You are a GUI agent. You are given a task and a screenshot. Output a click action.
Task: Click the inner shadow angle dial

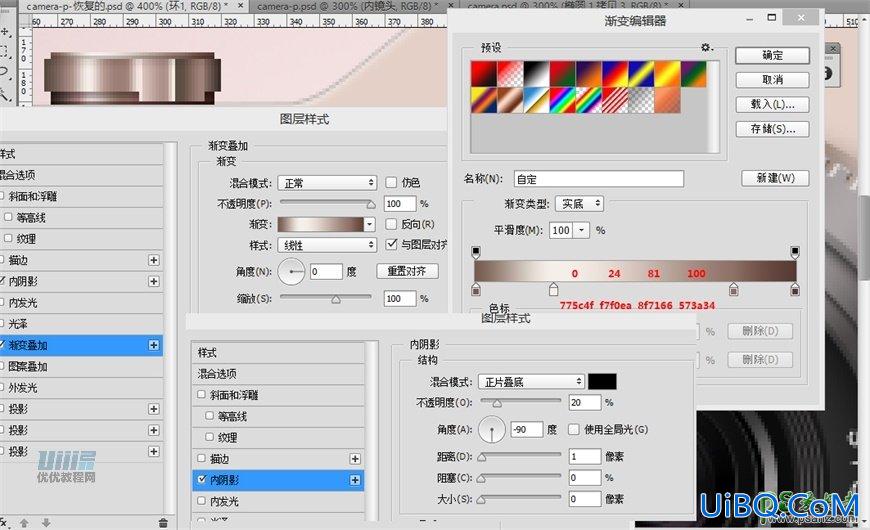pyautogui.click(x=492, y=430)
